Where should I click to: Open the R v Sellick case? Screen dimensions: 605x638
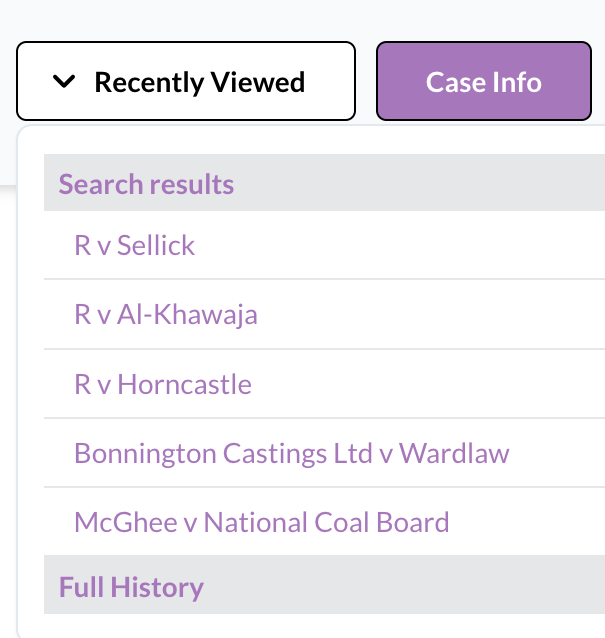tap(135, 245)
